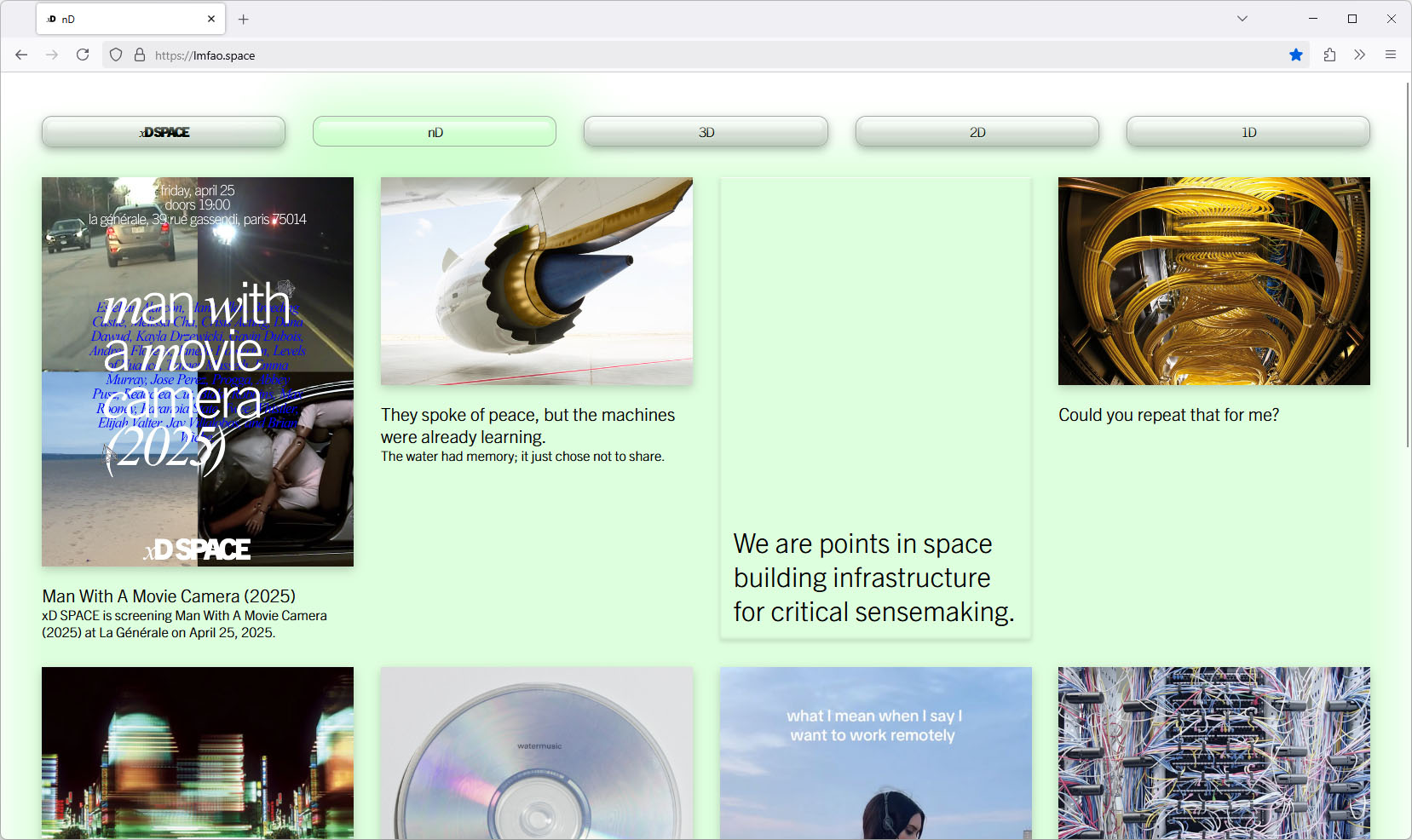Switch to the 1D section

[1248, 132]
